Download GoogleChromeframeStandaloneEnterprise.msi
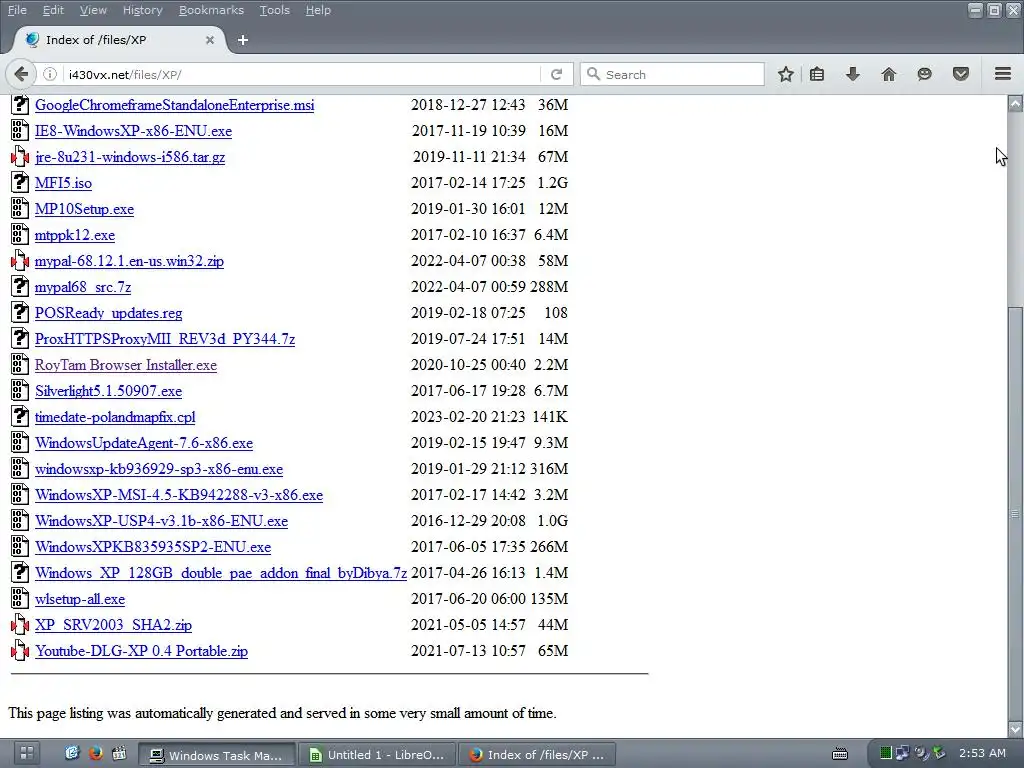This screenshot has width=1024, height=768. point(174,104)
